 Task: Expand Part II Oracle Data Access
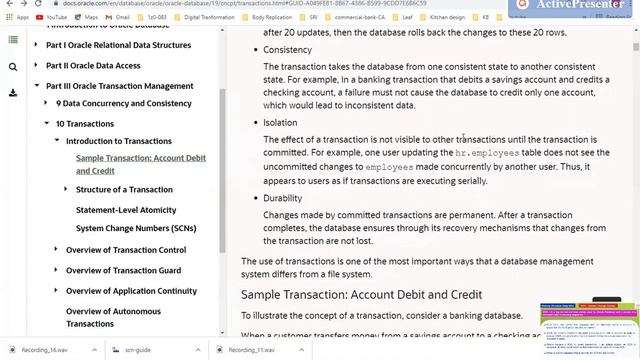coord(36,64)
